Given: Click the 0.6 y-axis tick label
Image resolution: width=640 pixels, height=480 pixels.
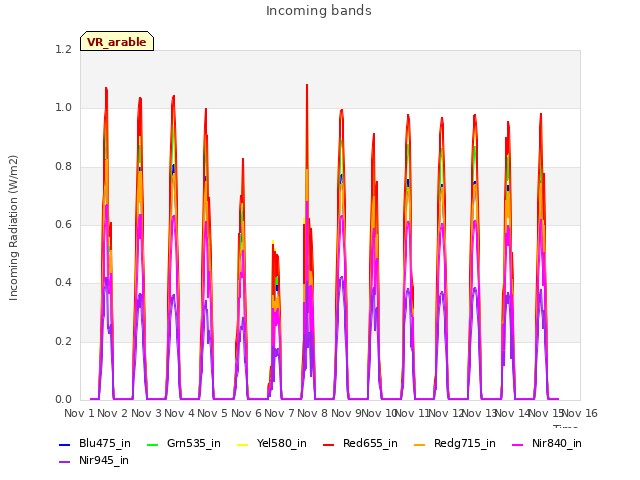Looking at the screenshot, I should tap(63, 224).
